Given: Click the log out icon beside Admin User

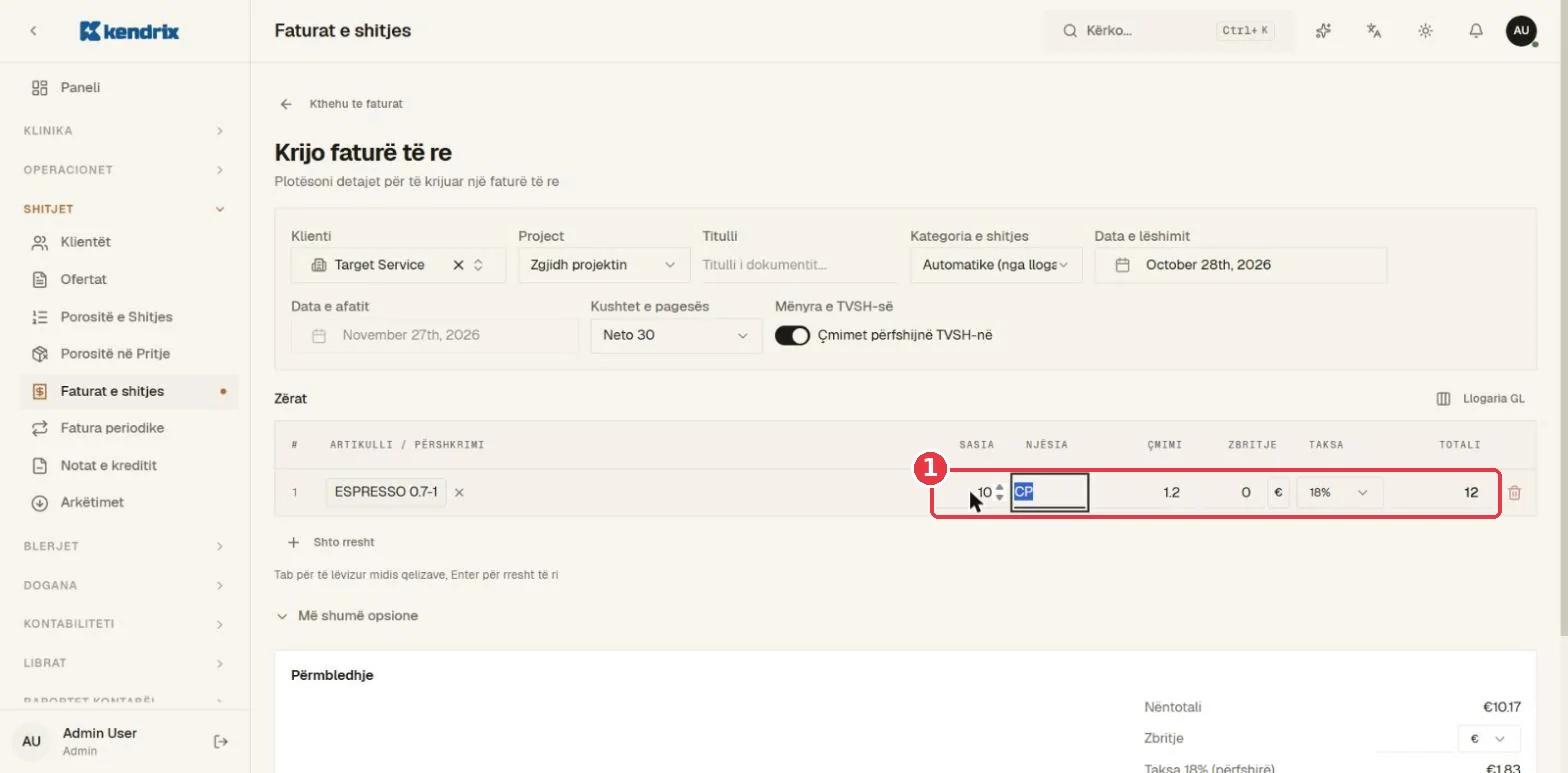Looking at the screenshot, I should click(x=221, y=741).
